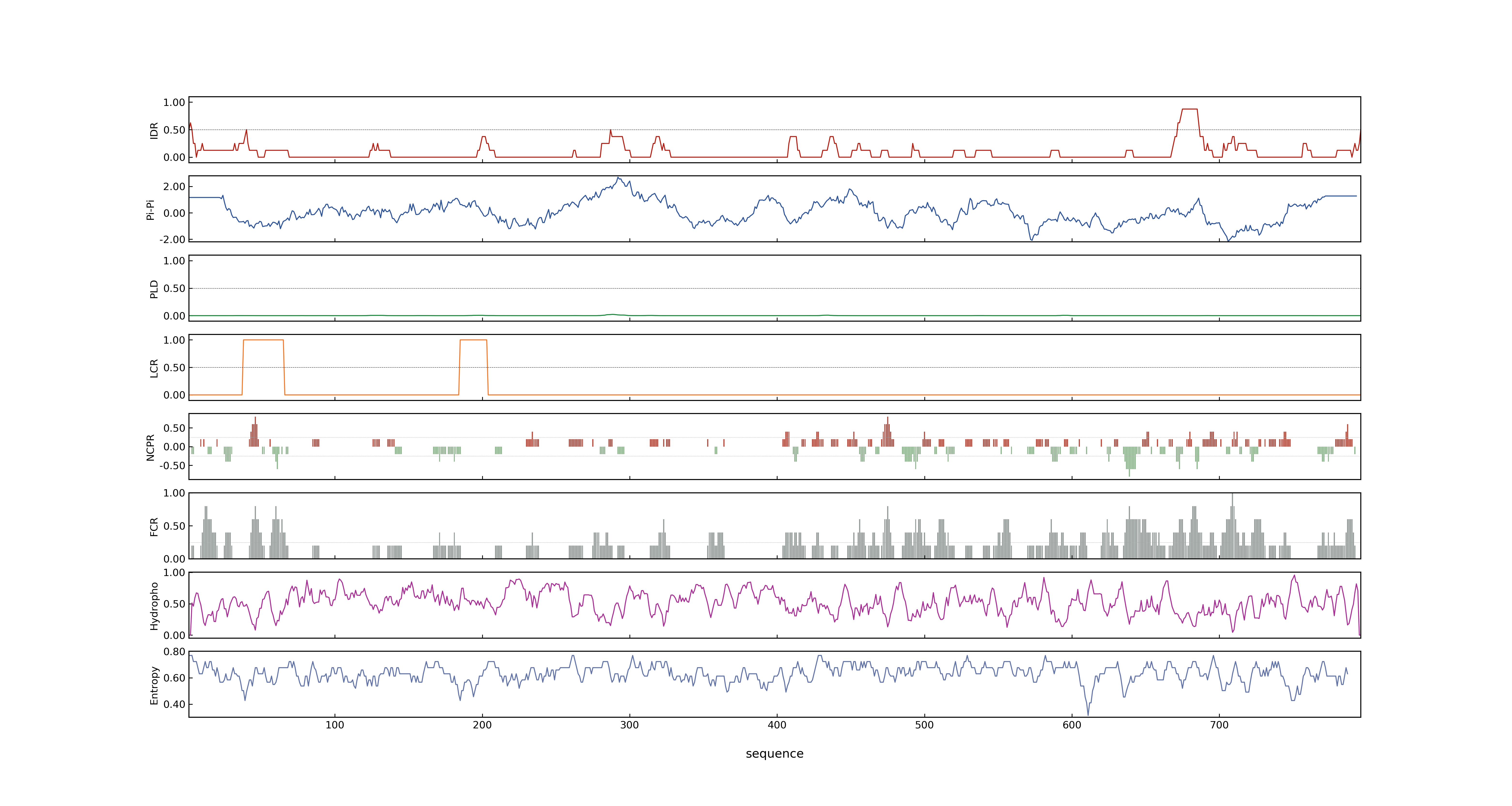Click the second LCR plateau near residue 195
The width and height of the screenshot is (1512, 806).
pos(473,340)
